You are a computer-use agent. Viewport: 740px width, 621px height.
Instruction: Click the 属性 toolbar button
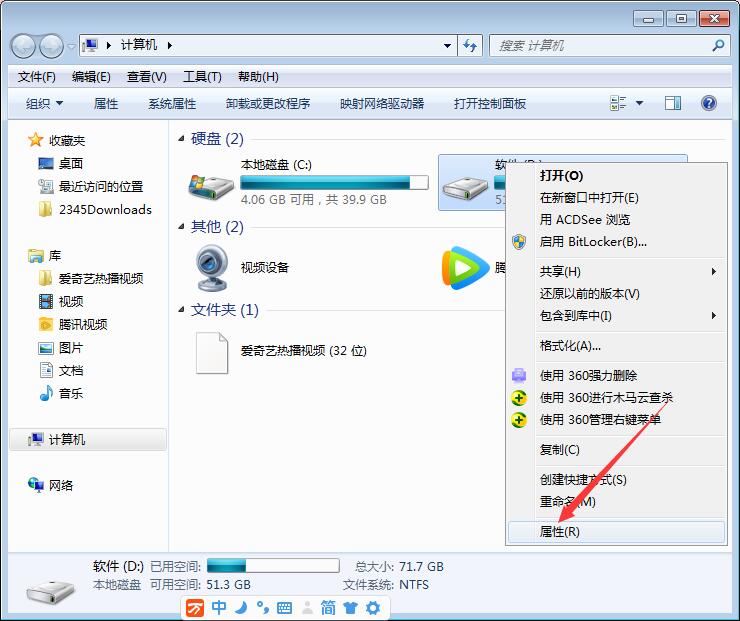click(106, 103)
